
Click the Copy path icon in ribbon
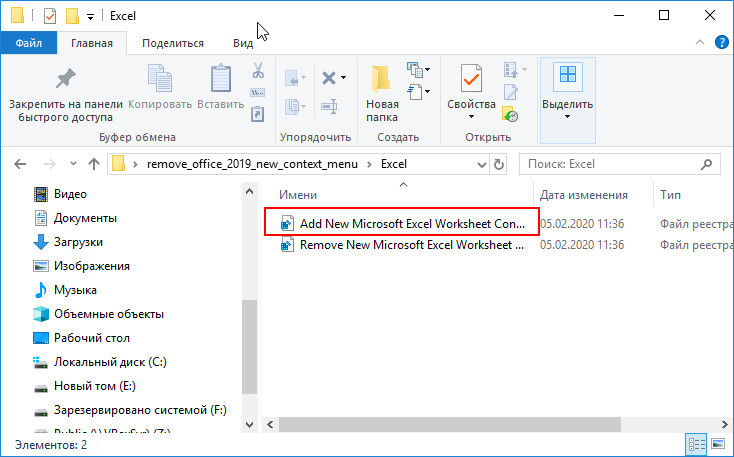click(x=258, y=92)
